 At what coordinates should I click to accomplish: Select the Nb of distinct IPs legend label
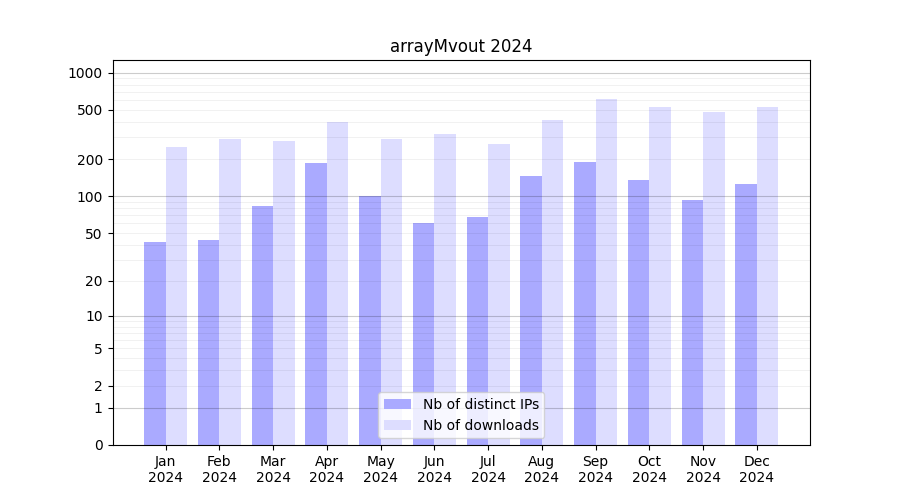(x=480, y=404)
